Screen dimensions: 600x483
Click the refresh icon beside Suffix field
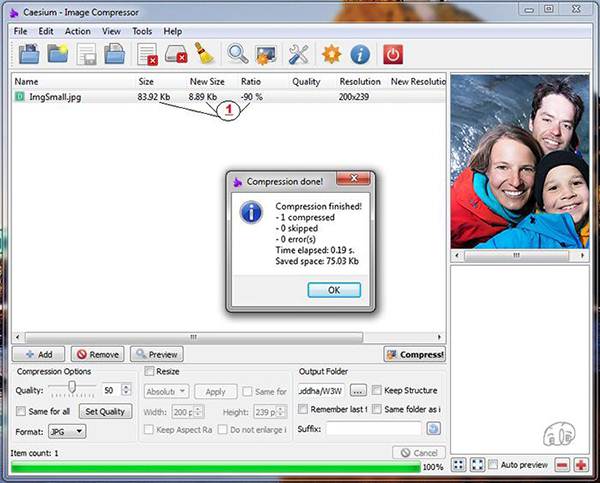click(434, 428)
